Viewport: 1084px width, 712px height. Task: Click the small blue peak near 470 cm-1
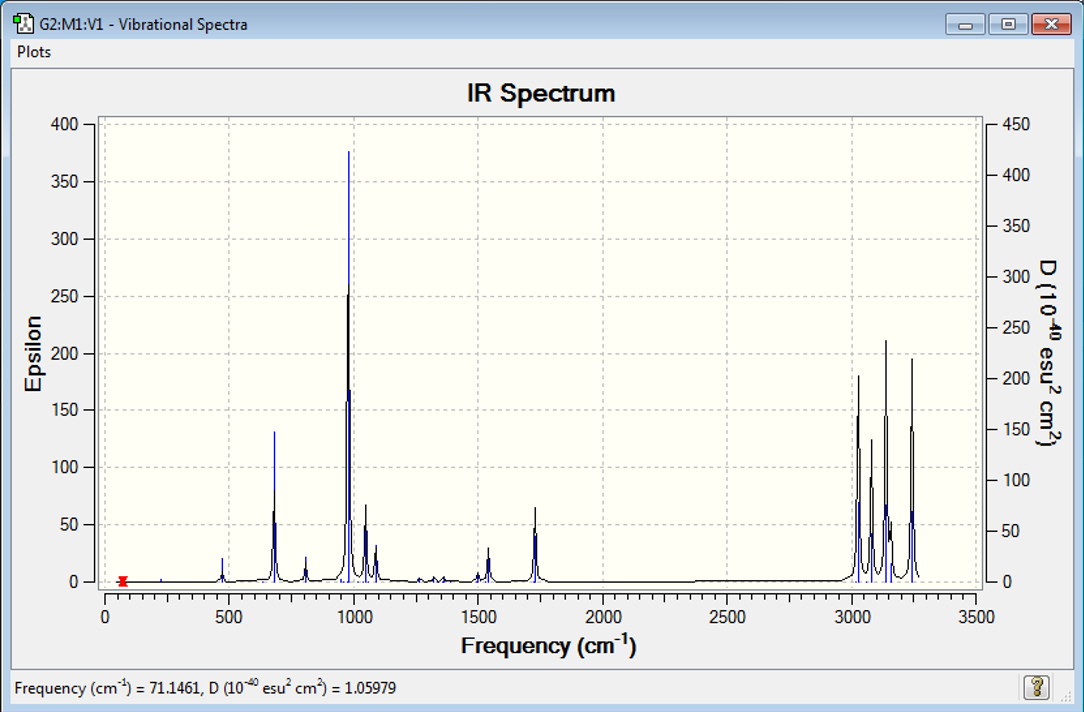222,570
